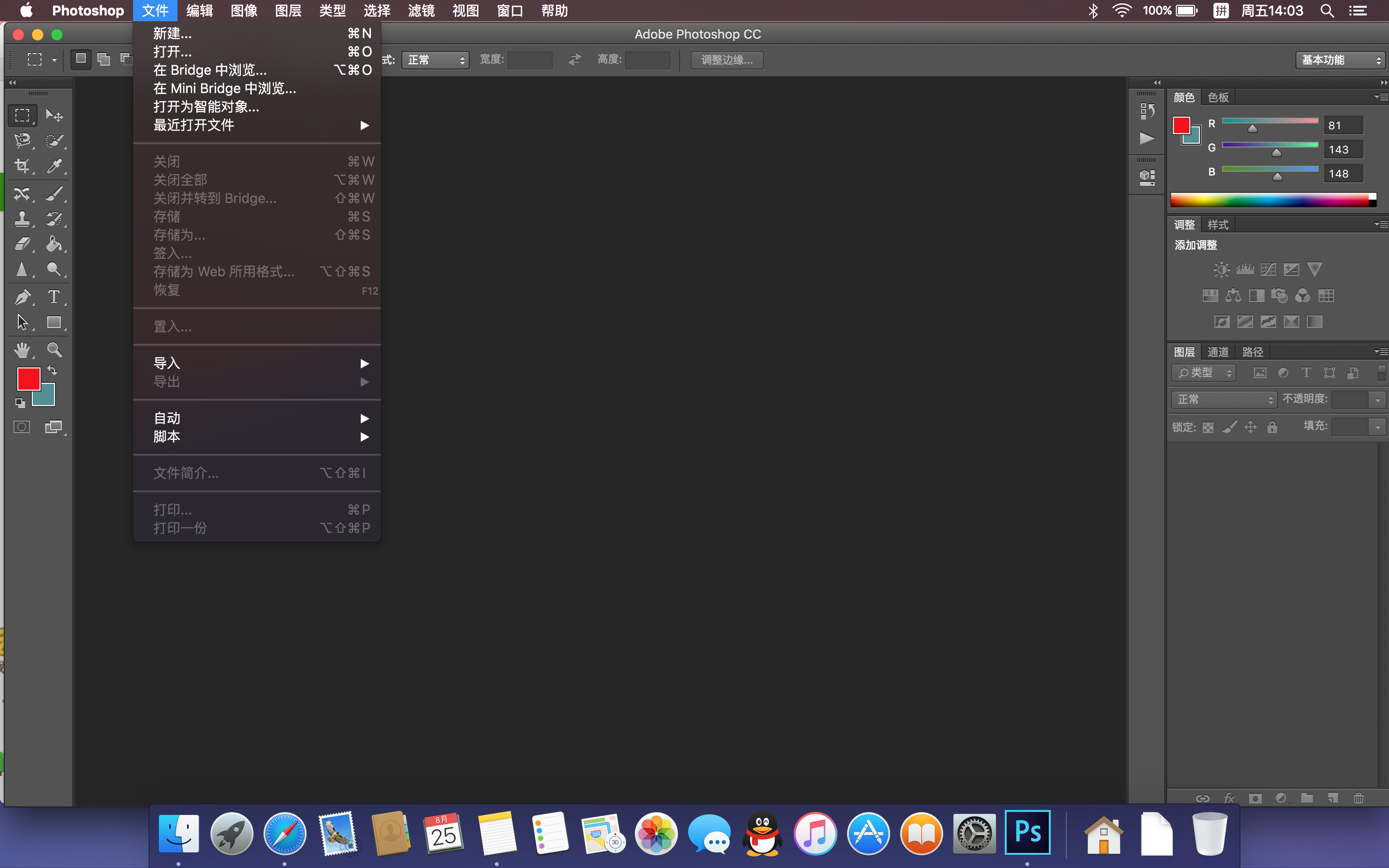This screenshot has width=1389, height=868.
Task: Select the Pen tool
Action: click(22, 297)
